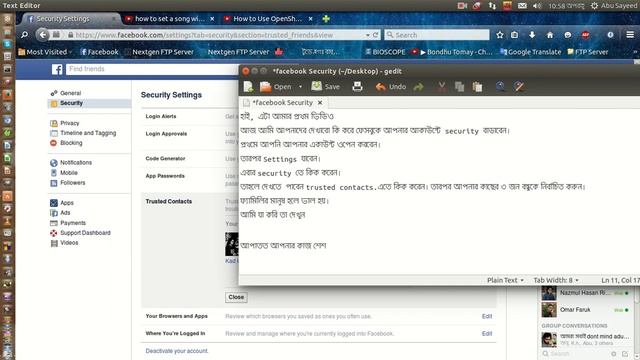Image resolution: width=640 pixels, height=360 pixels.
Task: Undo the last edit in gedit
Action: (391, 87)
